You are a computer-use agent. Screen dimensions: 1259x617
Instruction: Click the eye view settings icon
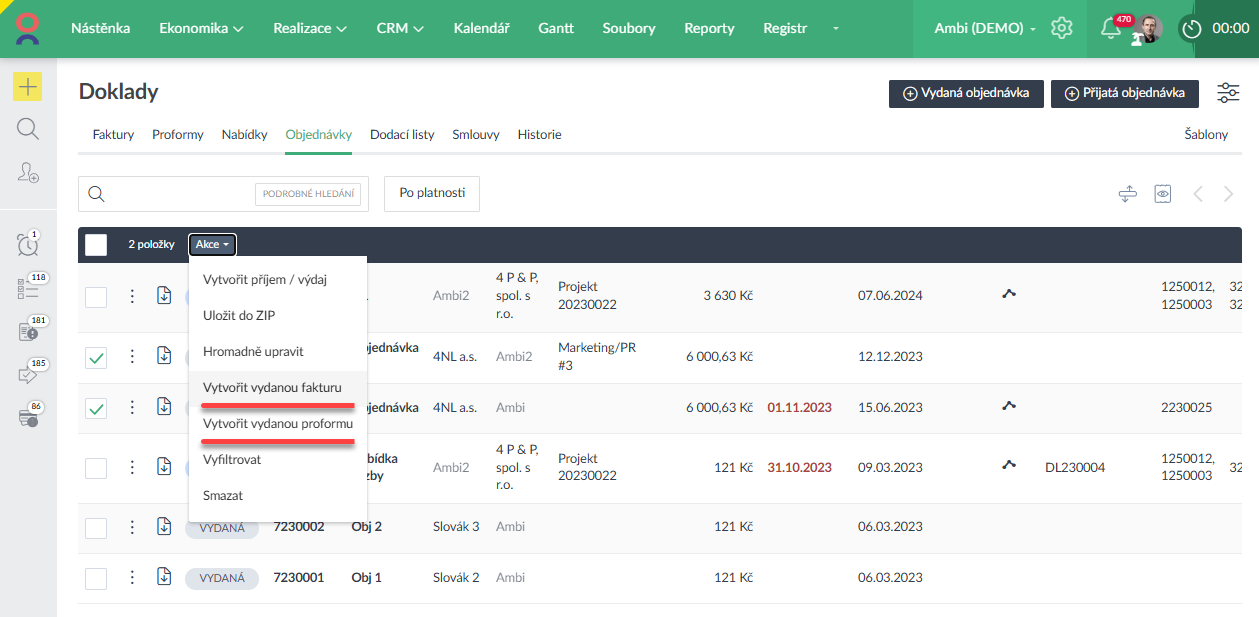click(x=1162, y=194)
